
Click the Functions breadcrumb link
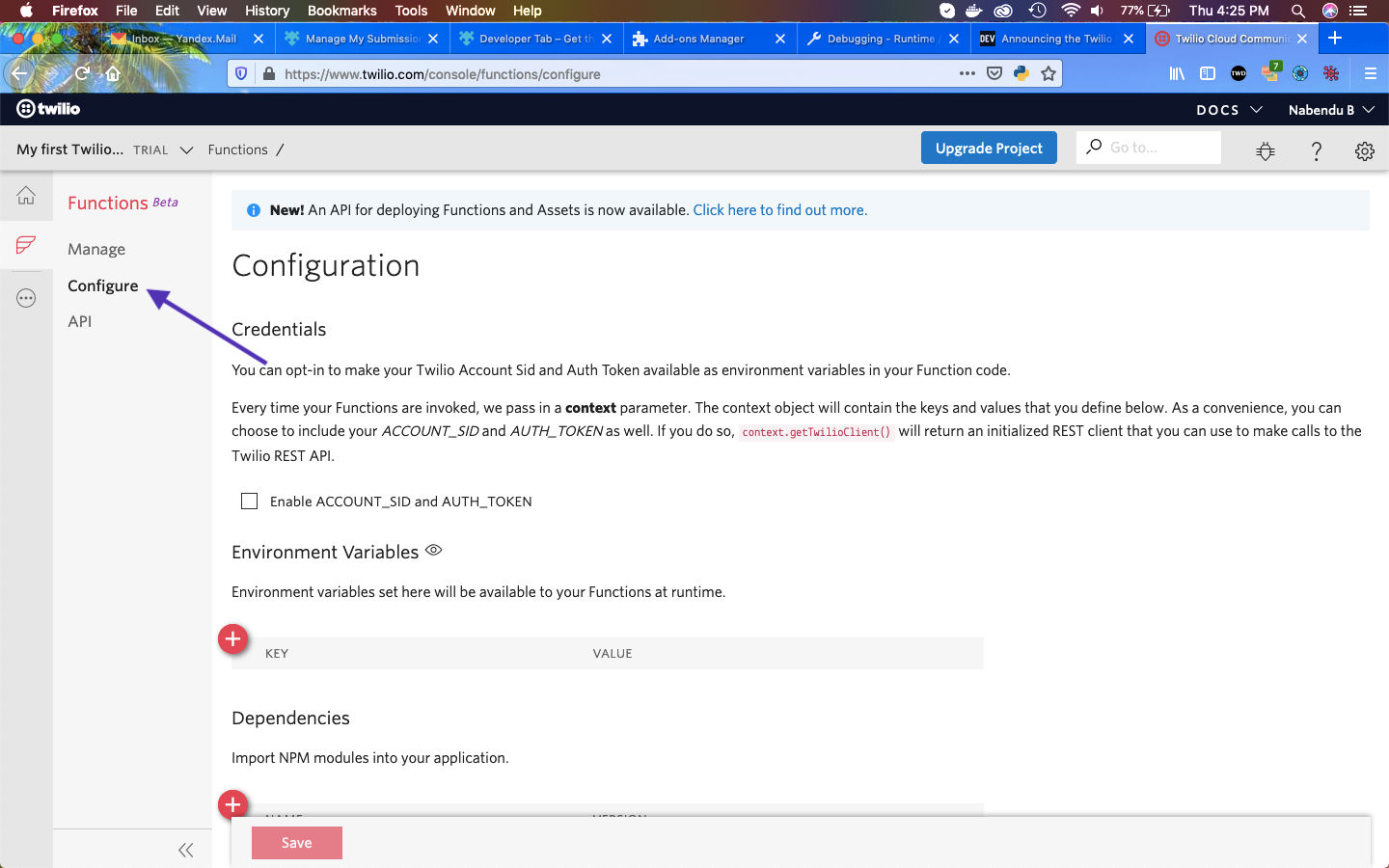(237, 149)
